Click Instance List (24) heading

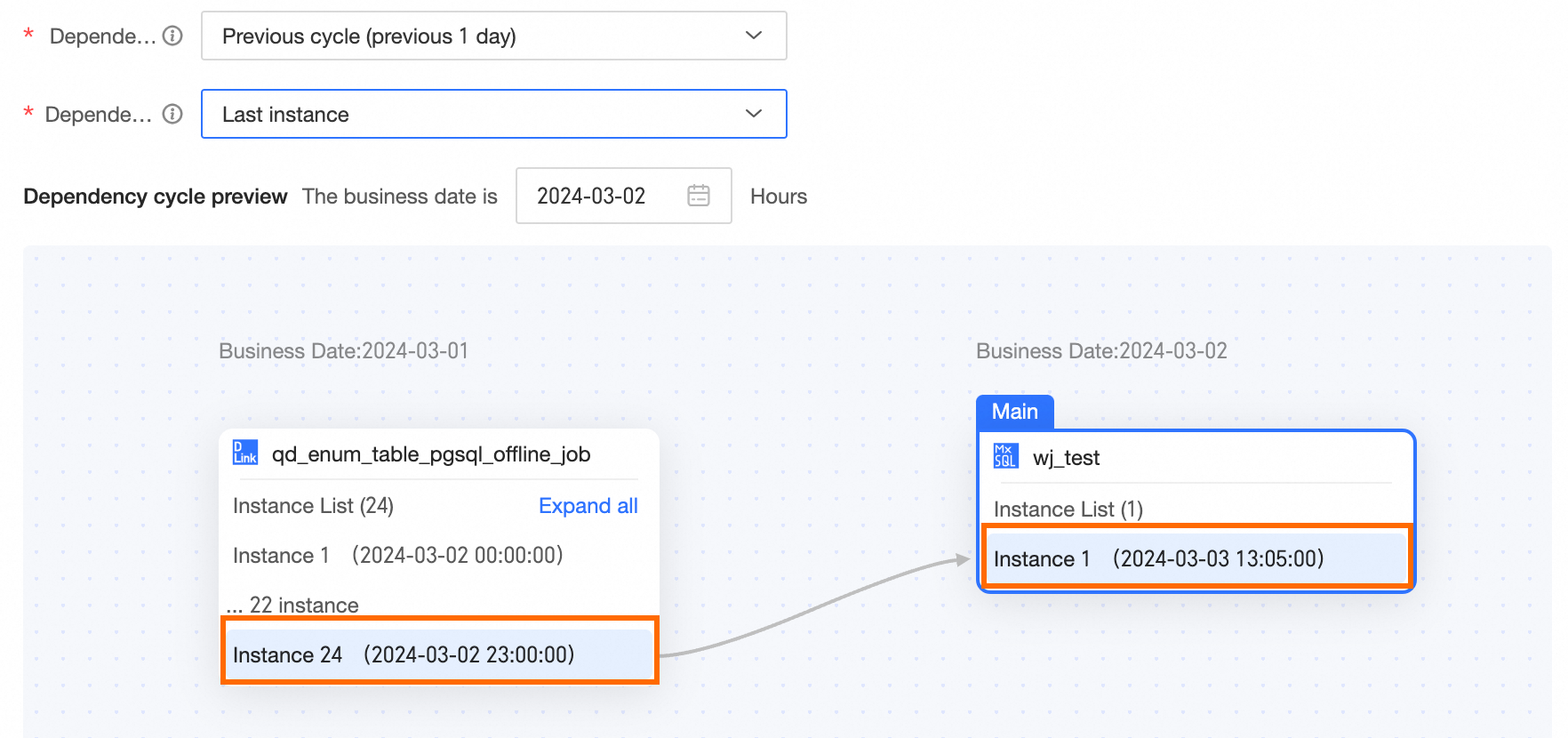[x=313, y=506]
